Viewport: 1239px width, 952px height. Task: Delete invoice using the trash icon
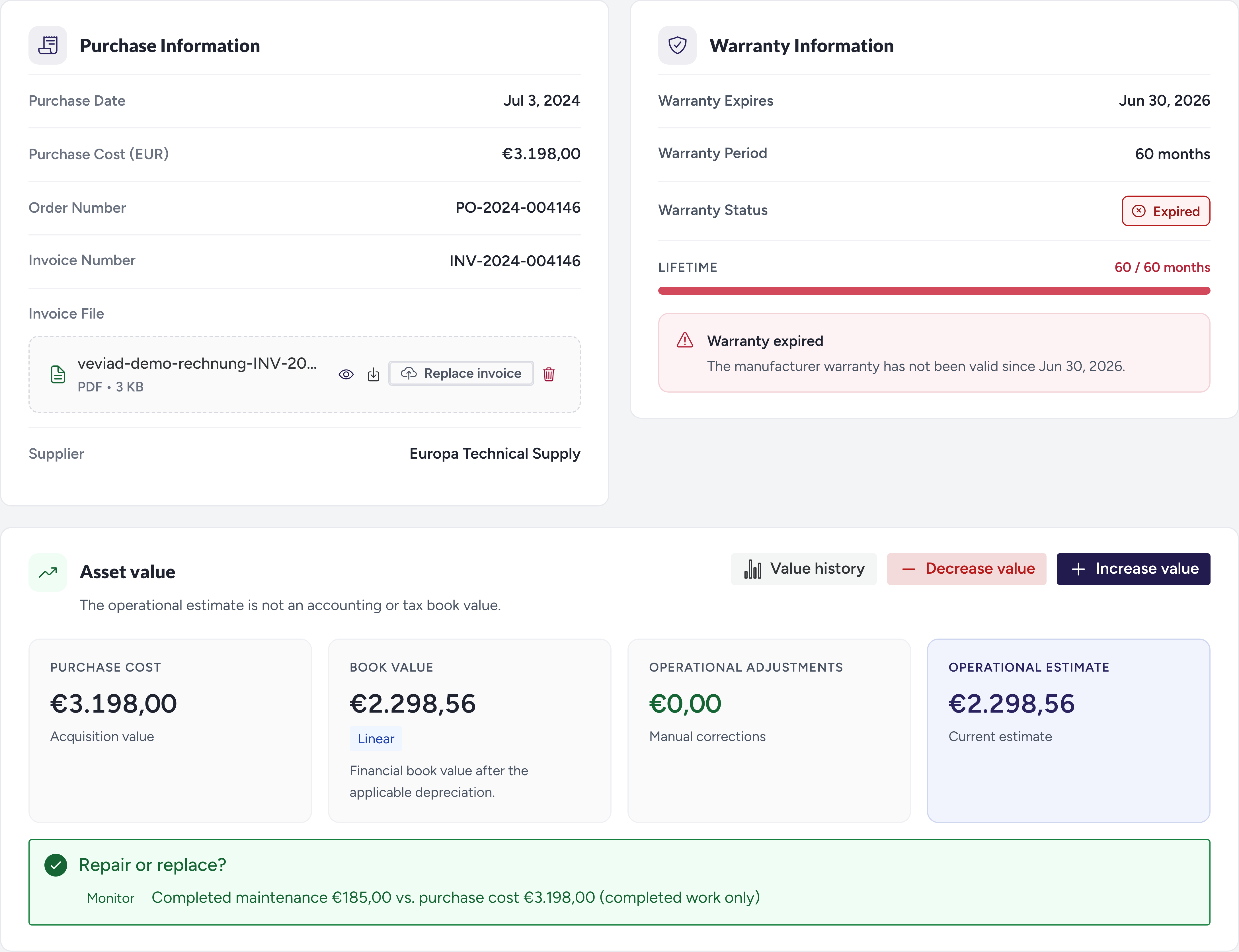548,374
